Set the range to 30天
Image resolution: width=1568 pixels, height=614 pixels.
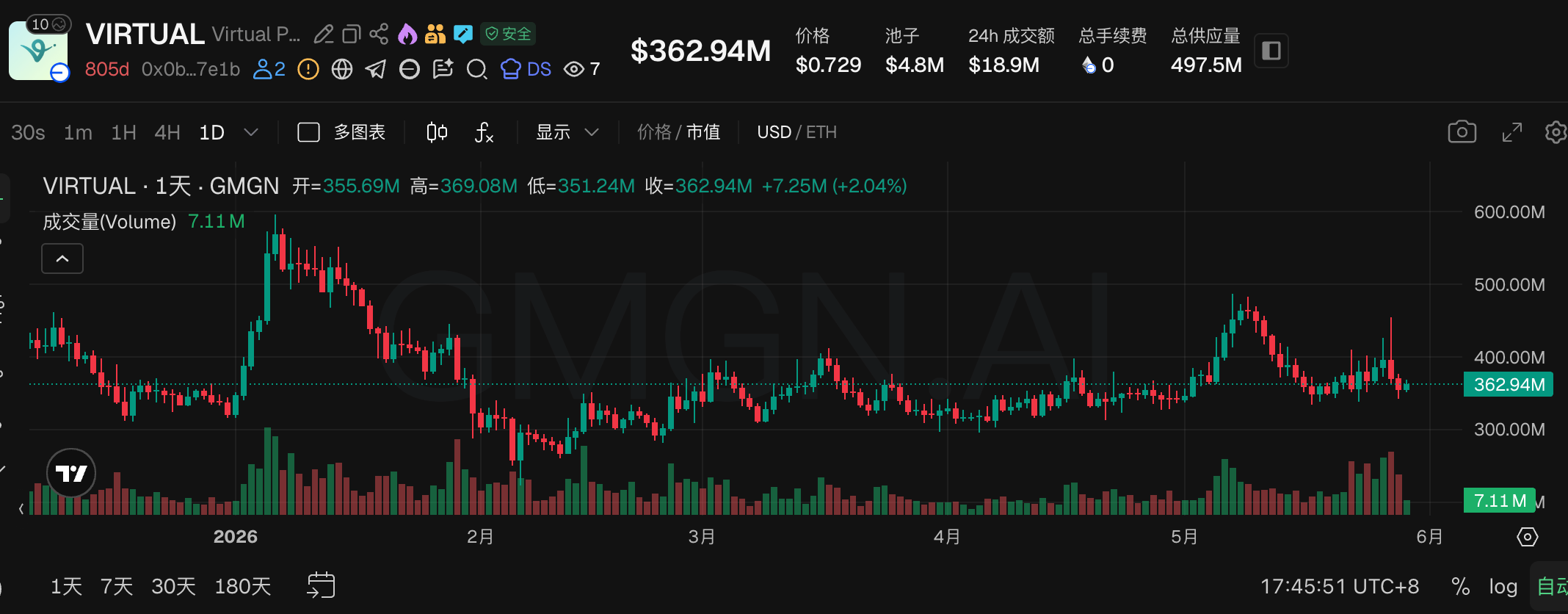click(173, 586)
